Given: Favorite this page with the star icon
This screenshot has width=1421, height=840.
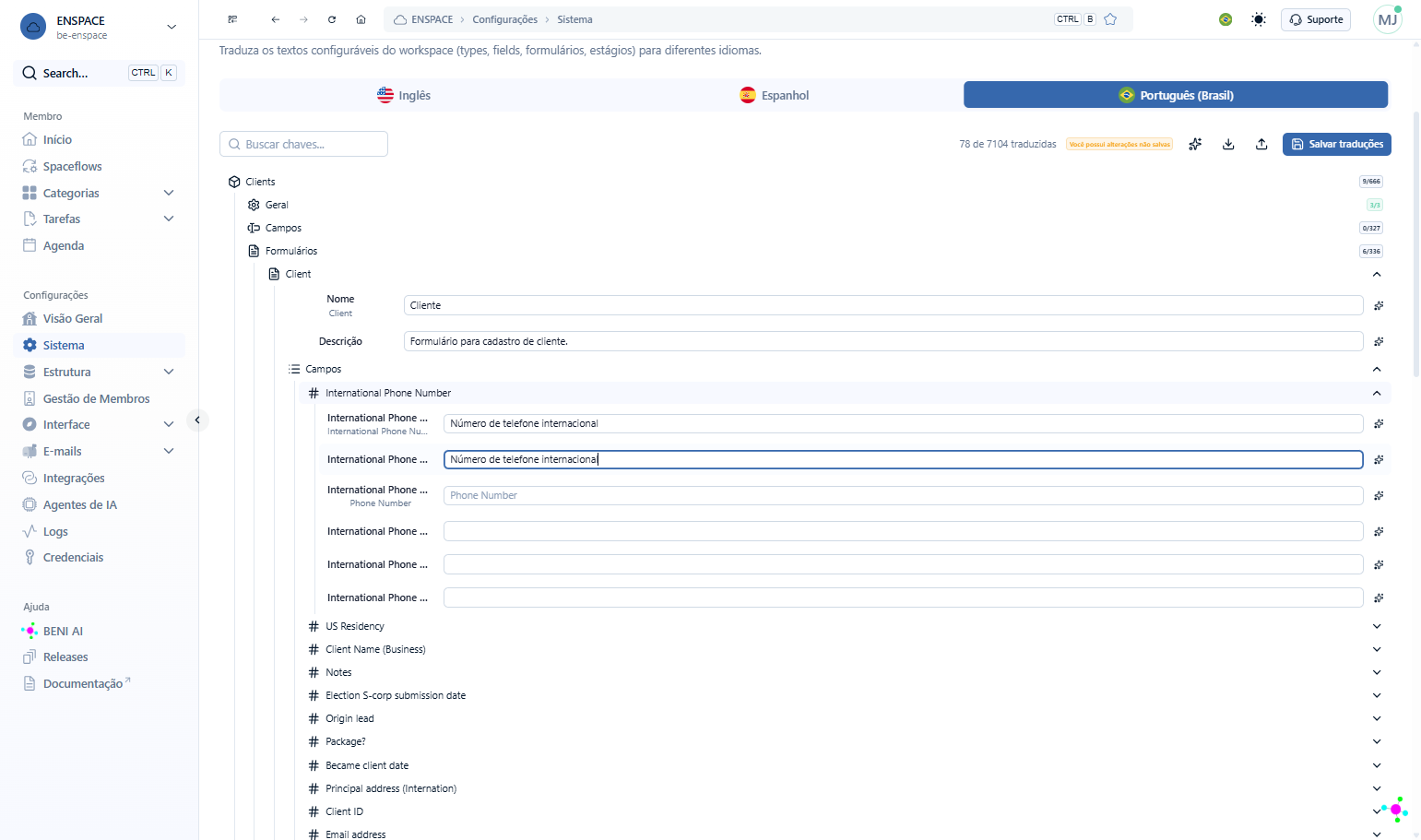Looking at the screenshot, I should pyautogui.click(x=1110, y=19).
